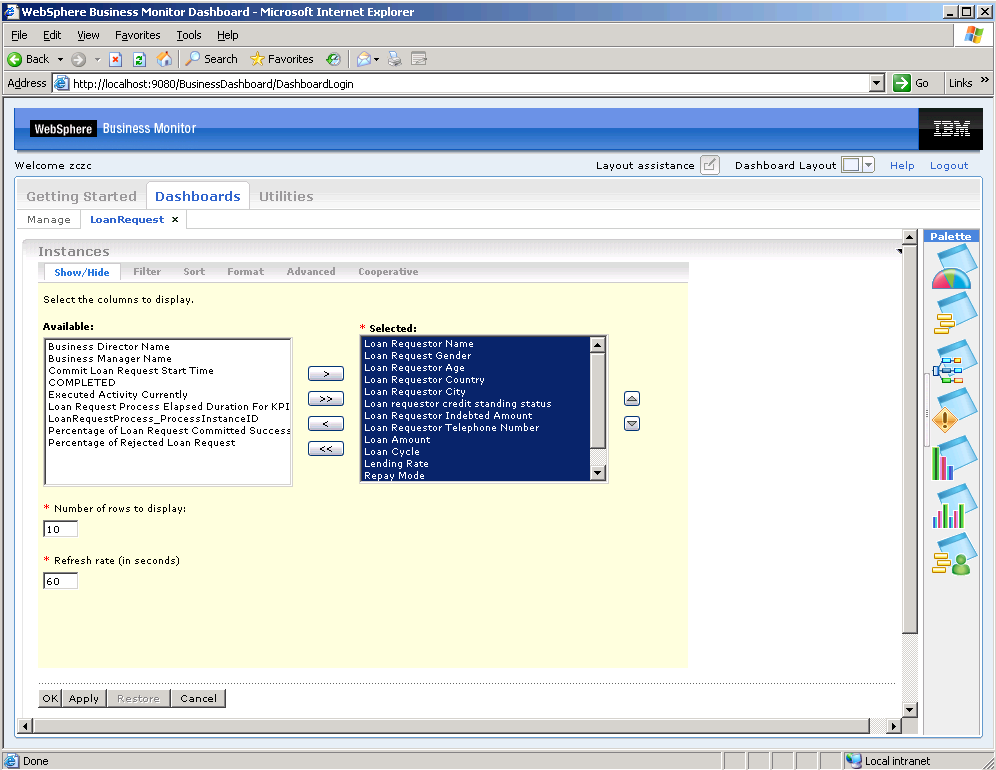Open the Dashboard Layout dropdown
This screenshot has height=770, width=996.
tap(868, 165)
